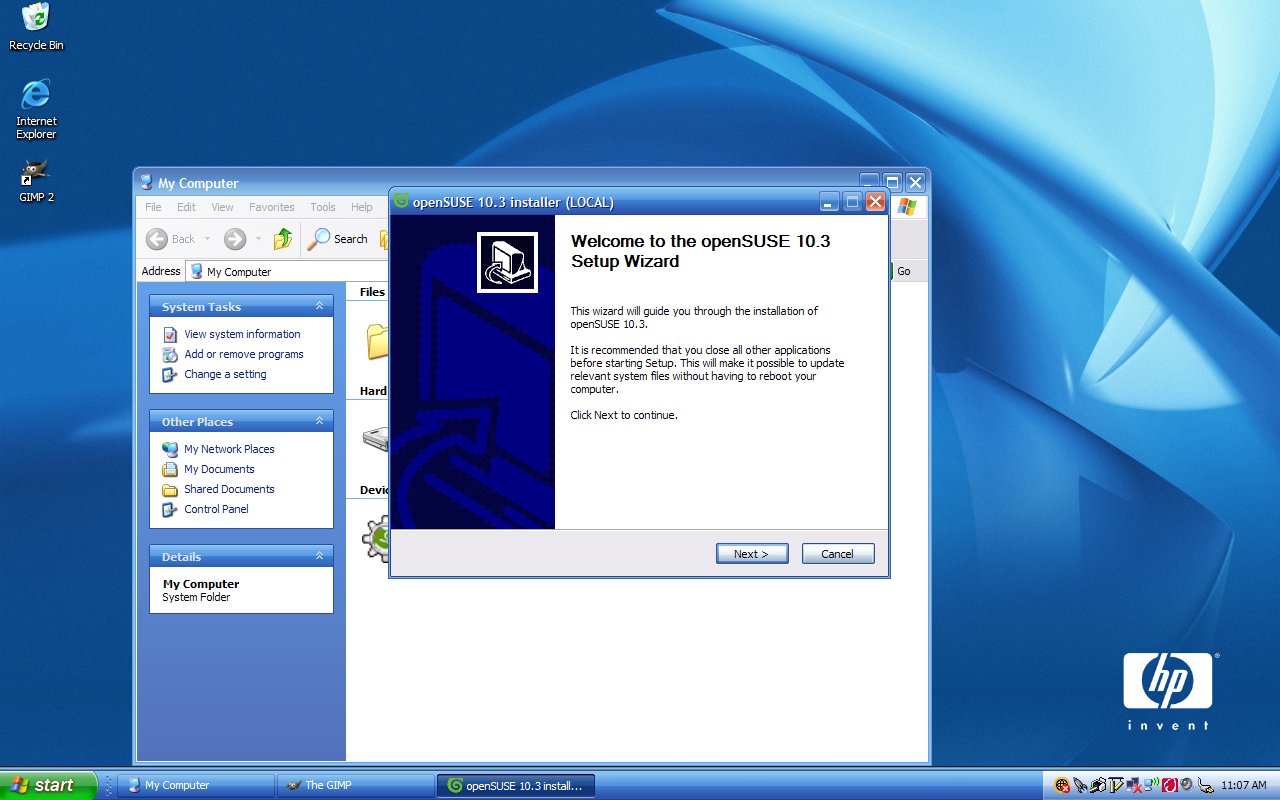
Task: Select the green device icon under Devices
Action: (x=376, y=539)
